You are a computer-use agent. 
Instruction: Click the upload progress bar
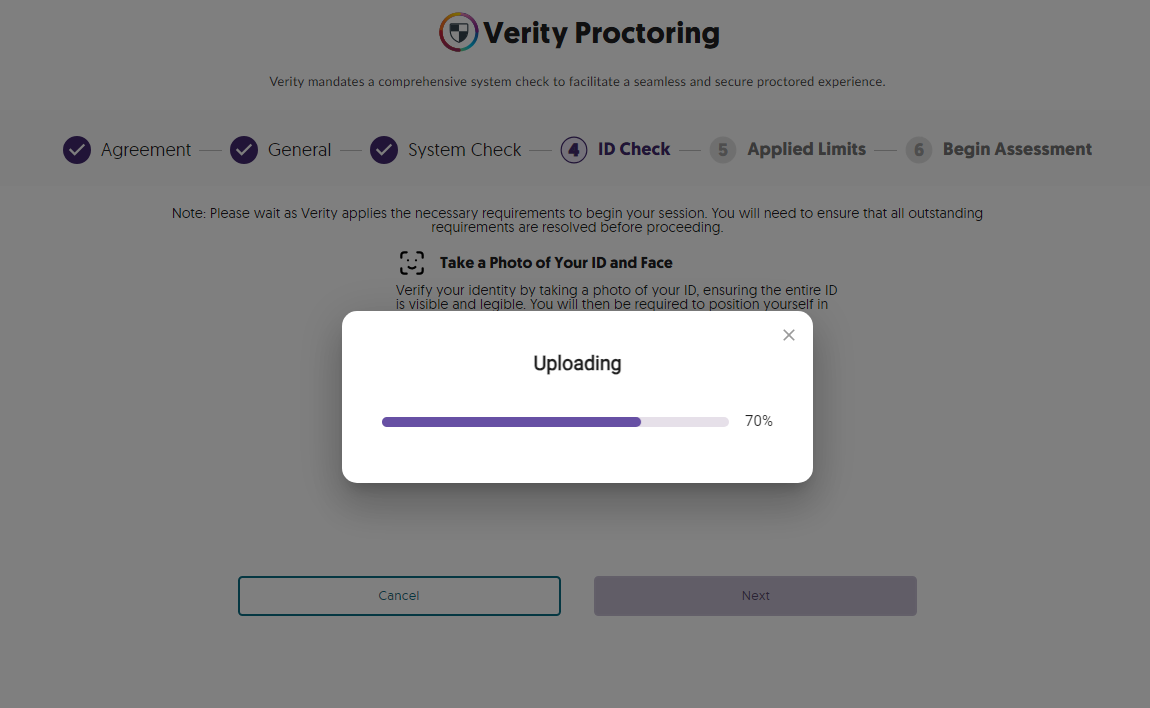[555, 422]
